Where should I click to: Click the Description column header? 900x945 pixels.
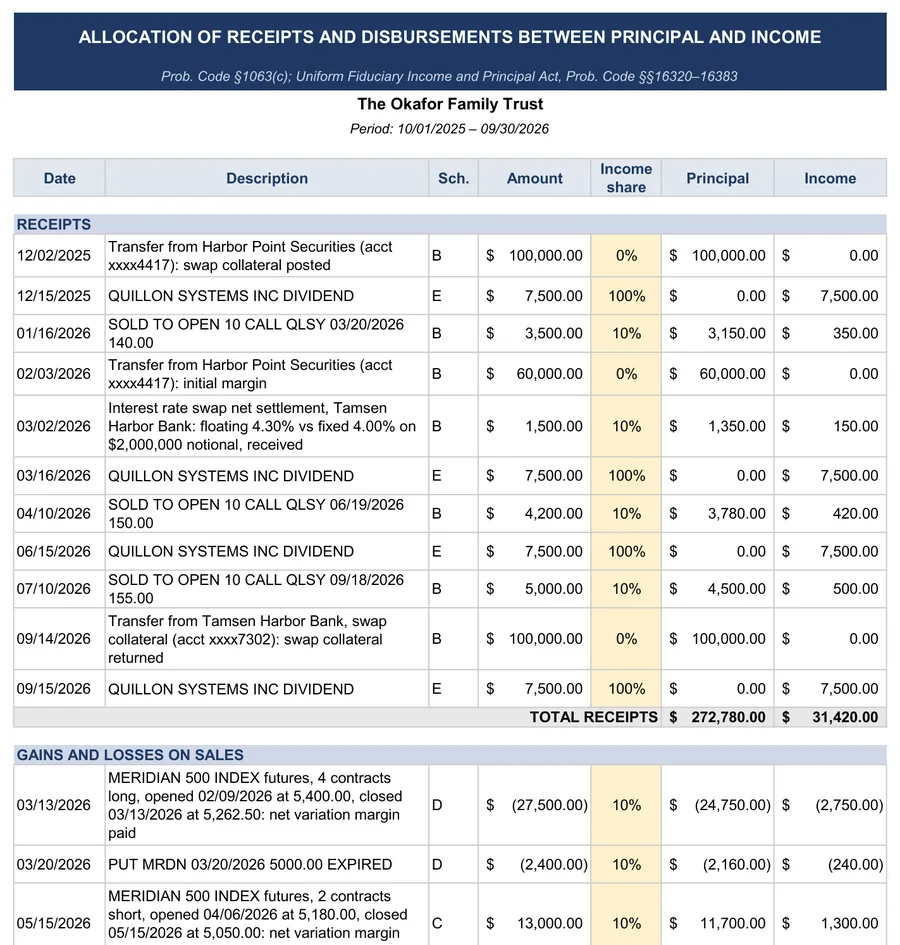pyautogui.click(x=267, y=178)
